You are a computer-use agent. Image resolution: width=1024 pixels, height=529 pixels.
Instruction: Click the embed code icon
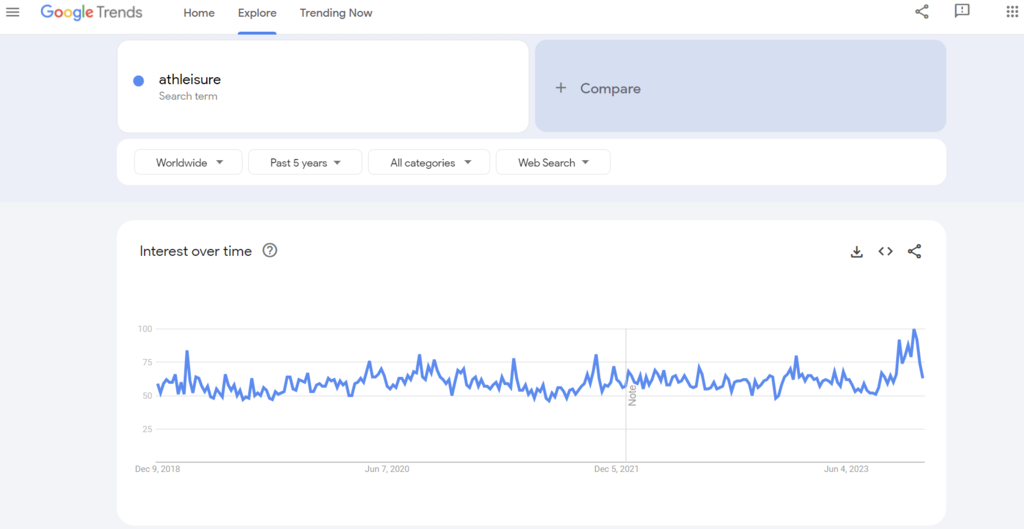[x=885, y=252]
